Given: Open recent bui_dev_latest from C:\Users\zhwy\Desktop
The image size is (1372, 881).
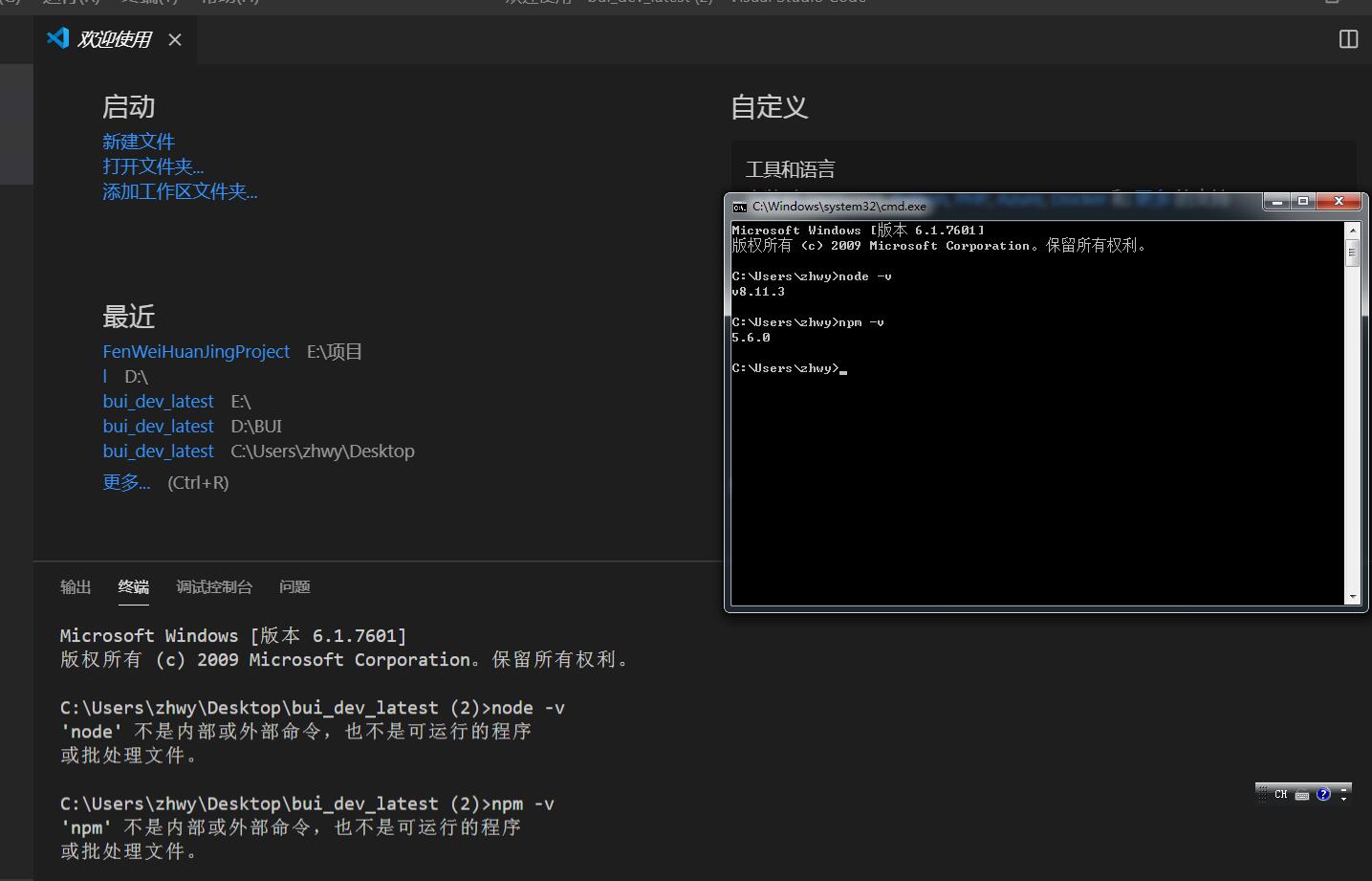Looking at the screenshot, I should pos(159,452).
